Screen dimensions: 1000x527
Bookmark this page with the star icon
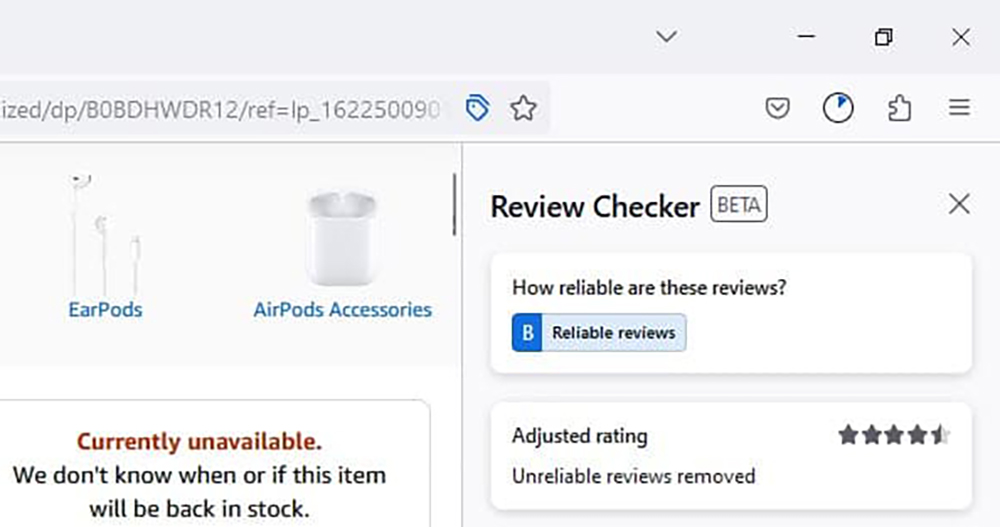click(x=524, y=108)
